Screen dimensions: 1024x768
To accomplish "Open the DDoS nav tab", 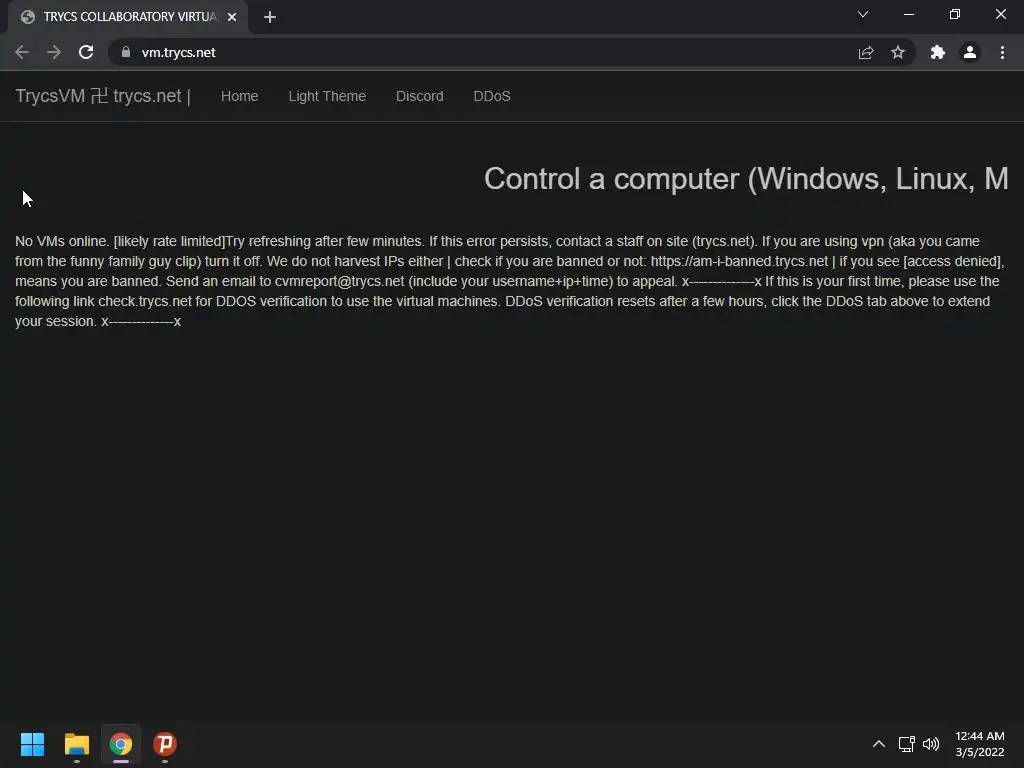I will click(x=492, y=96).
